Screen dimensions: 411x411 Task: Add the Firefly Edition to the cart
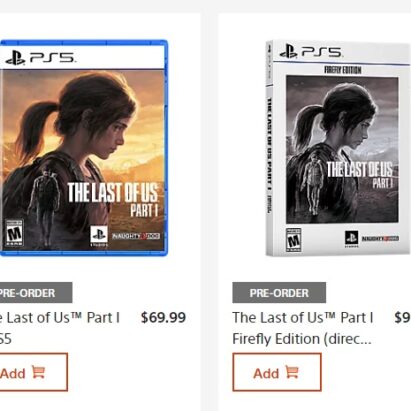click(277, 372)
